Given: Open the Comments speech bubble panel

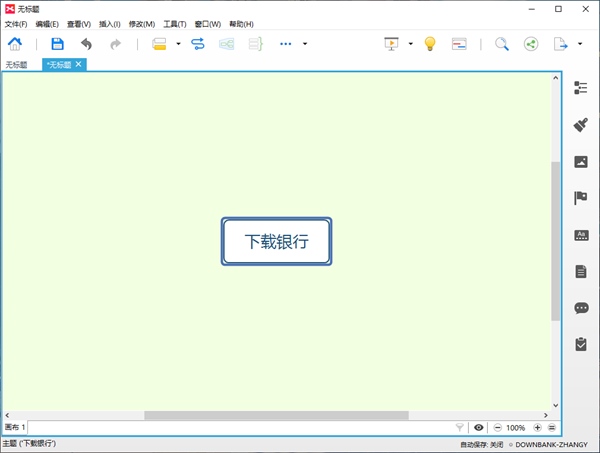Looking at the screenshot, I should coord(581,308).
